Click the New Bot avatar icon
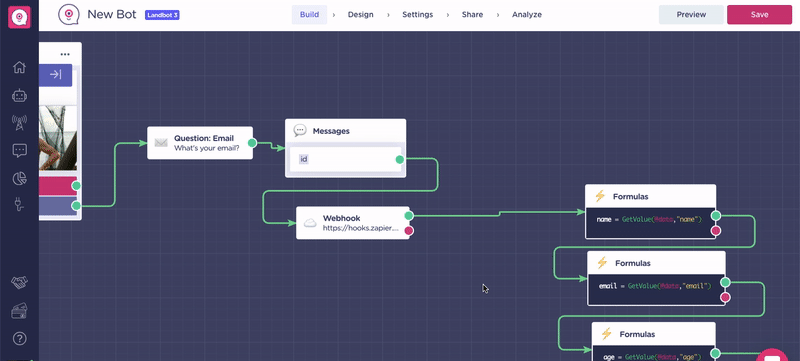 (x=69, y=15)
